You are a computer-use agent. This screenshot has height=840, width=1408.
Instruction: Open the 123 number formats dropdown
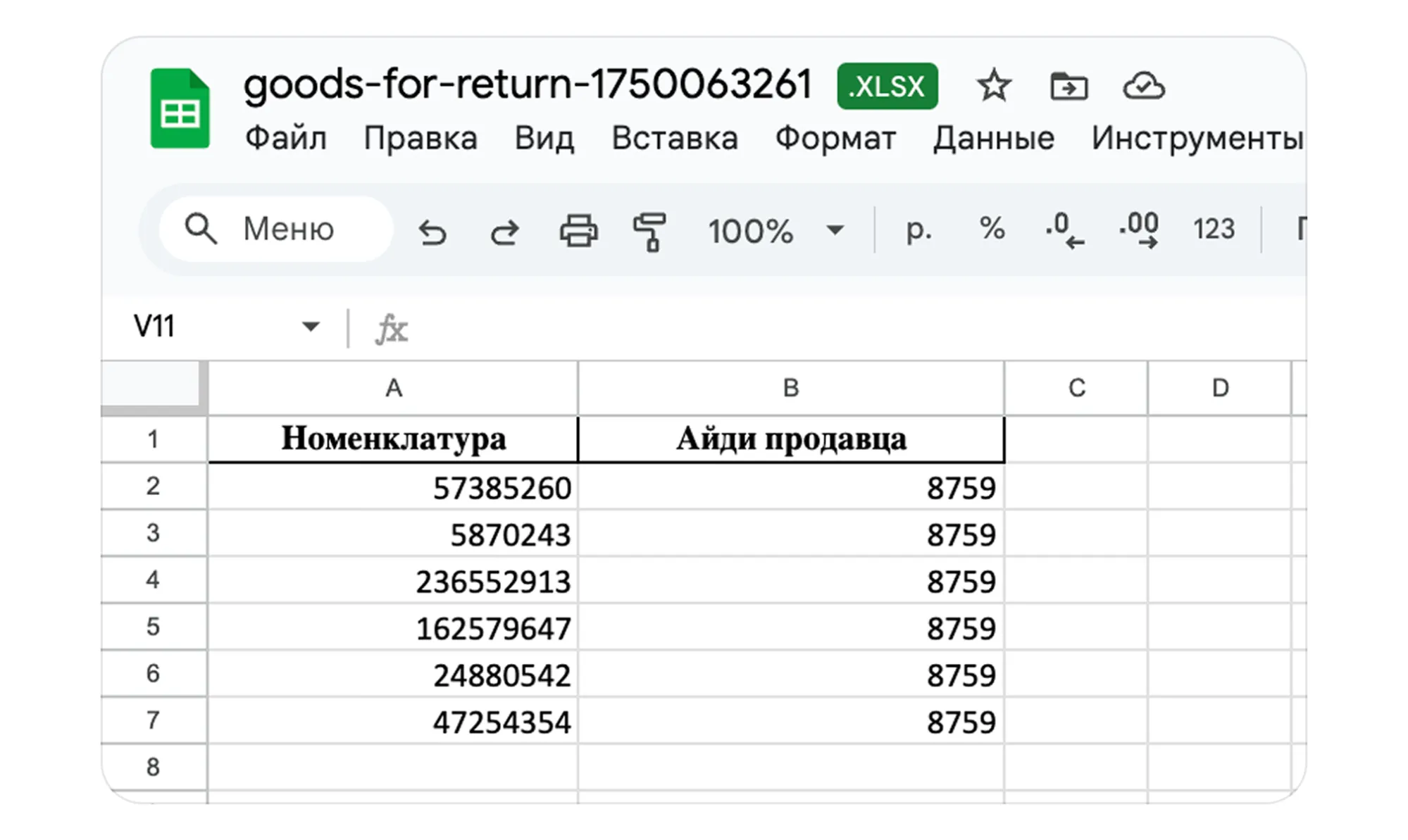[1214, 230]
